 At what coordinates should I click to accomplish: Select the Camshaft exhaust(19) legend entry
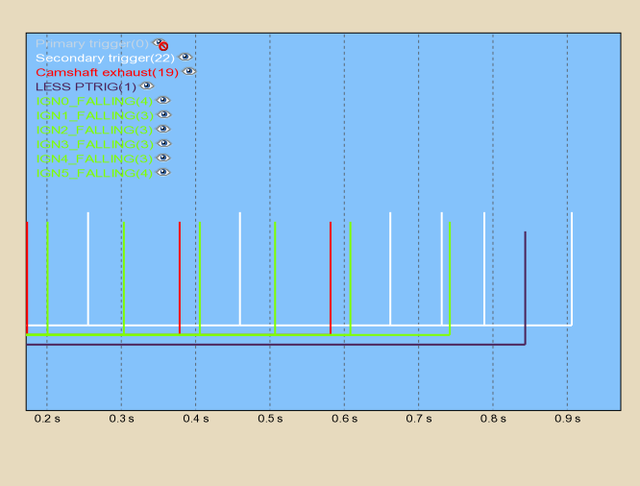[x=107, y=72]
